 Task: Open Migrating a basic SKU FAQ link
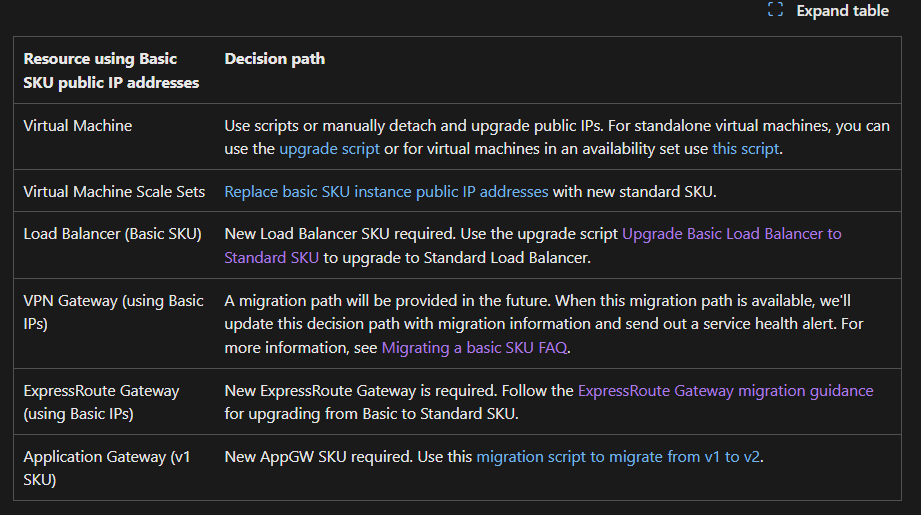475,348
